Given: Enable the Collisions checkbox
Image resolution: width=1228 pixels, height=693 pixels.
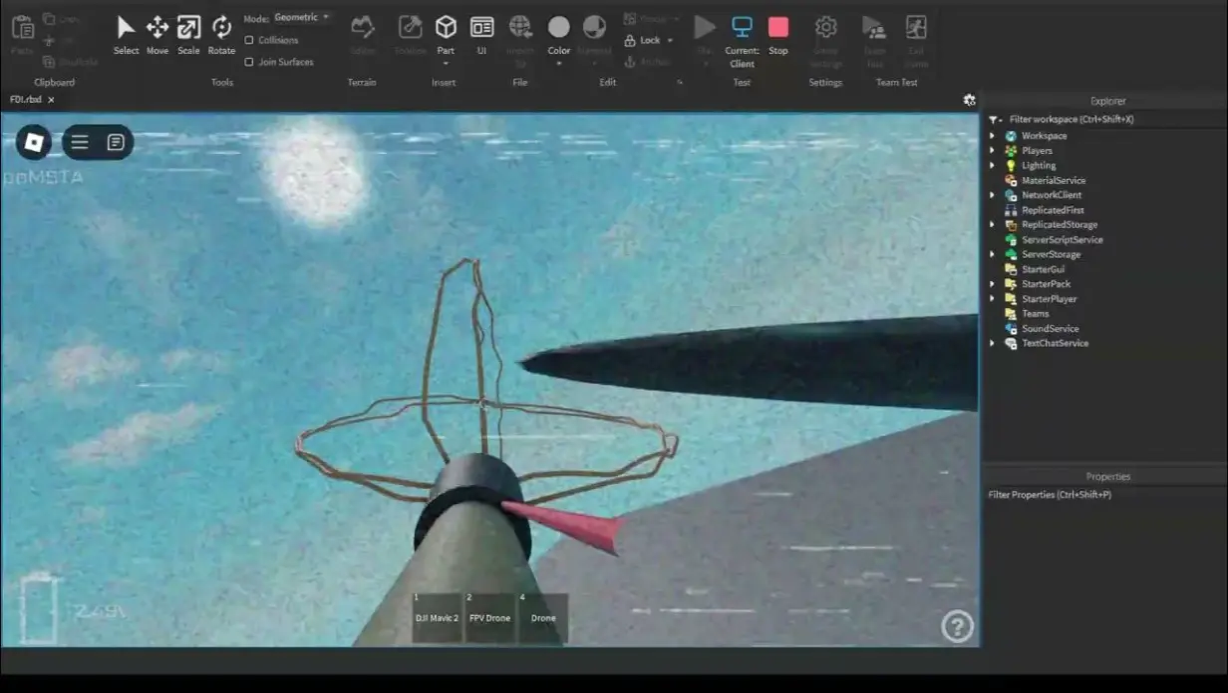Looking at the screenshot, I should [249, 39].
